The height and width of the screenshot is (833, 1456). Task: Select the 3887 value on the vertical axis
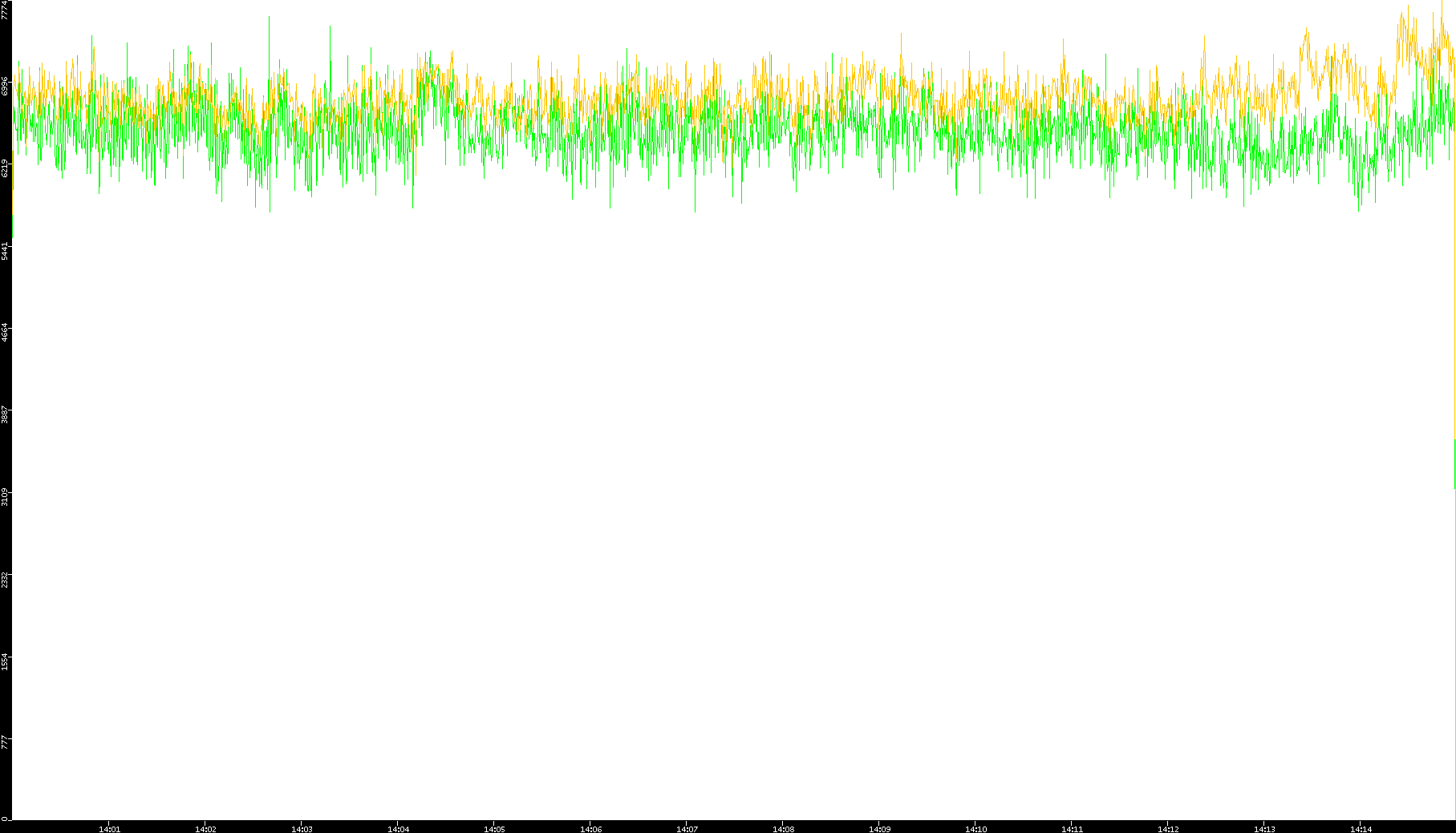6,414
